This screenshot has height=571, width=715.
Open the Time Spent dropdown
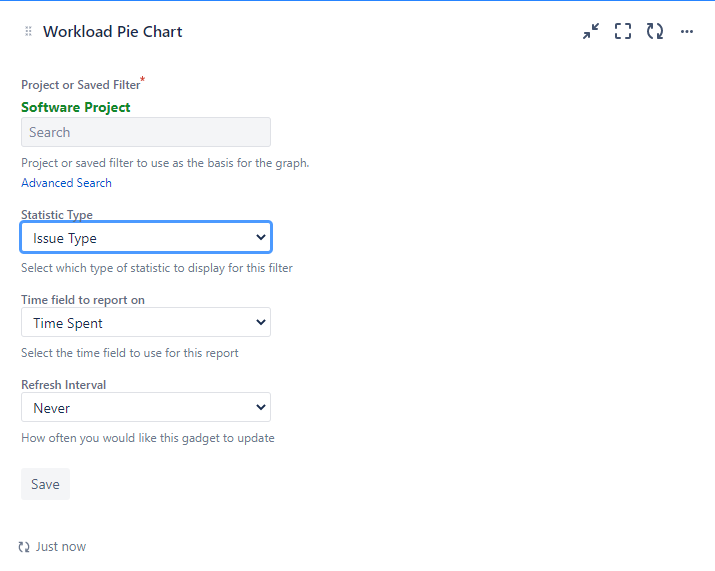(146, 322)
